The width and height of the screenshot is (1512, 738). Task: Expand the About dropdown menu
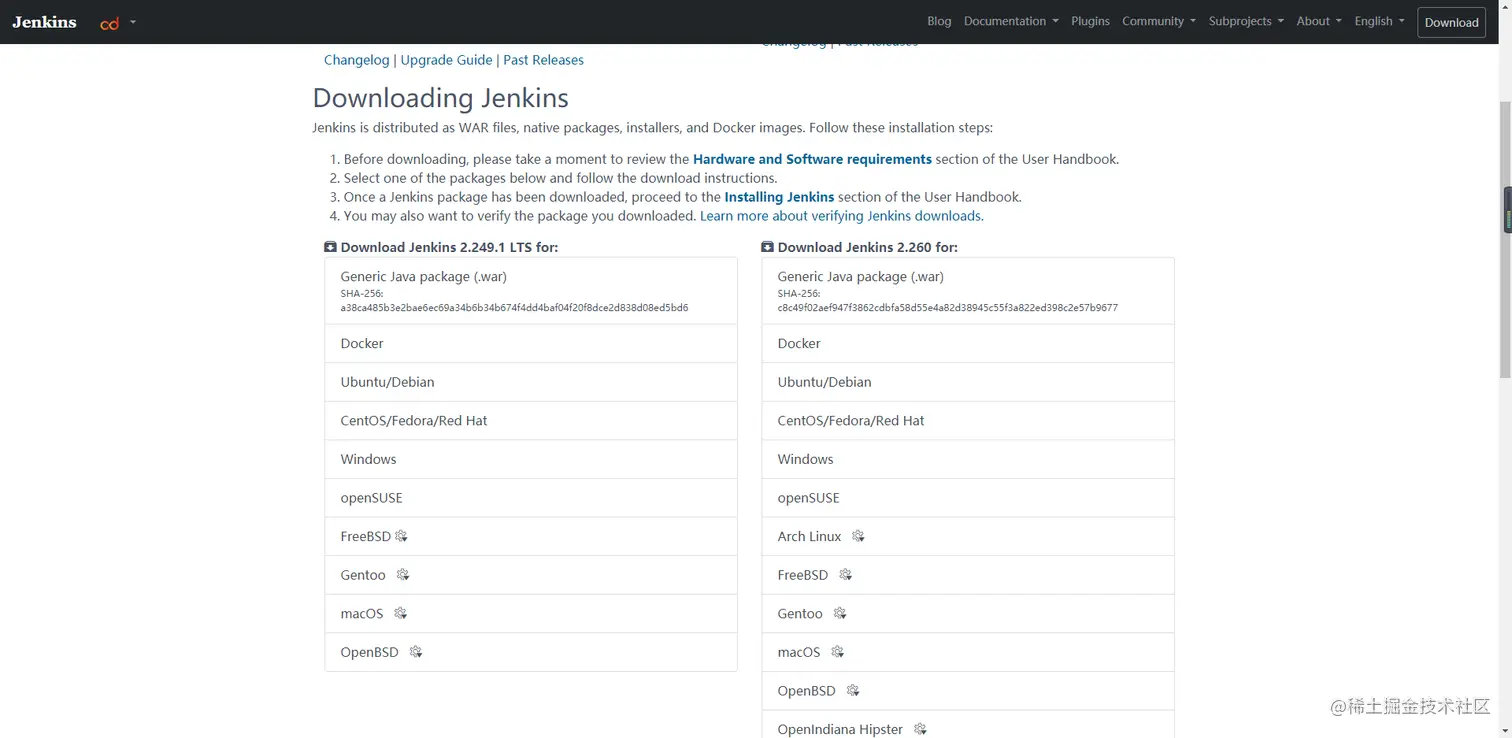click(1319, 21)
